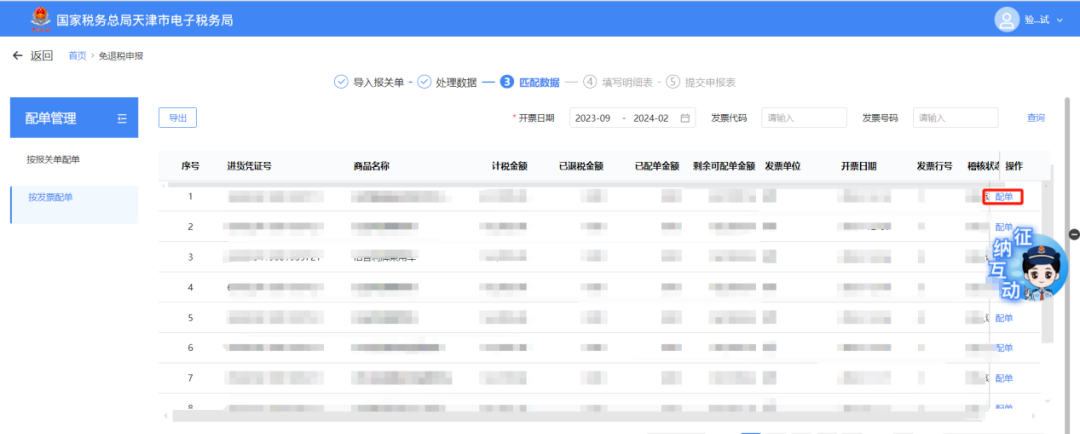Click the 免退税申报 breadcrumb

[x=121, y=56]
